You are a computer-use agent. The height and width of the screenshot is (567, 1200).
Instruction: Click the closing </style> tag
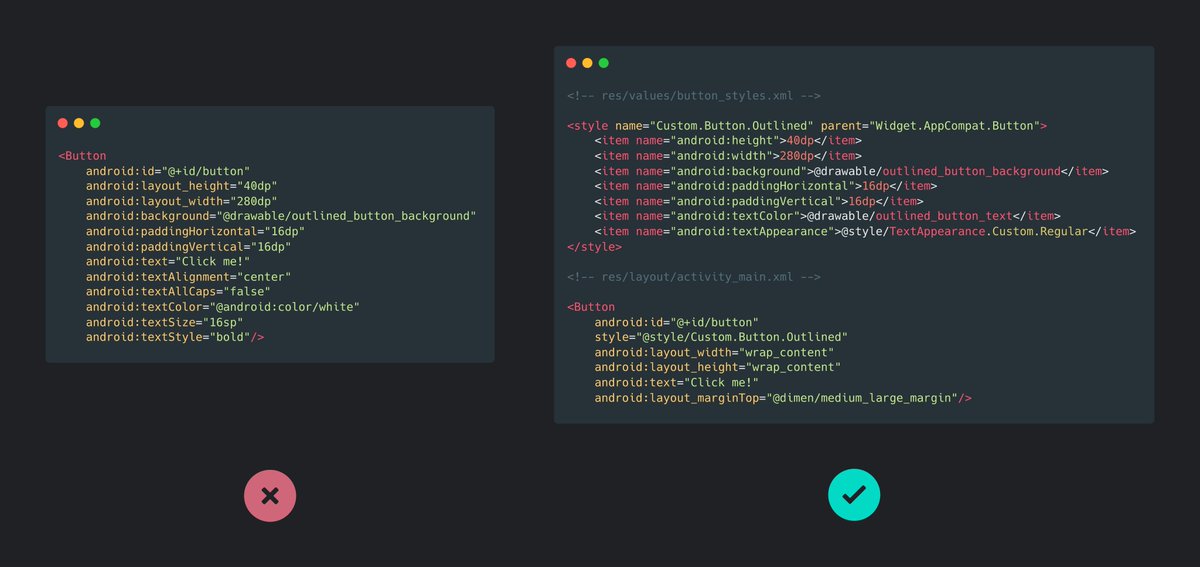(594, 246)
